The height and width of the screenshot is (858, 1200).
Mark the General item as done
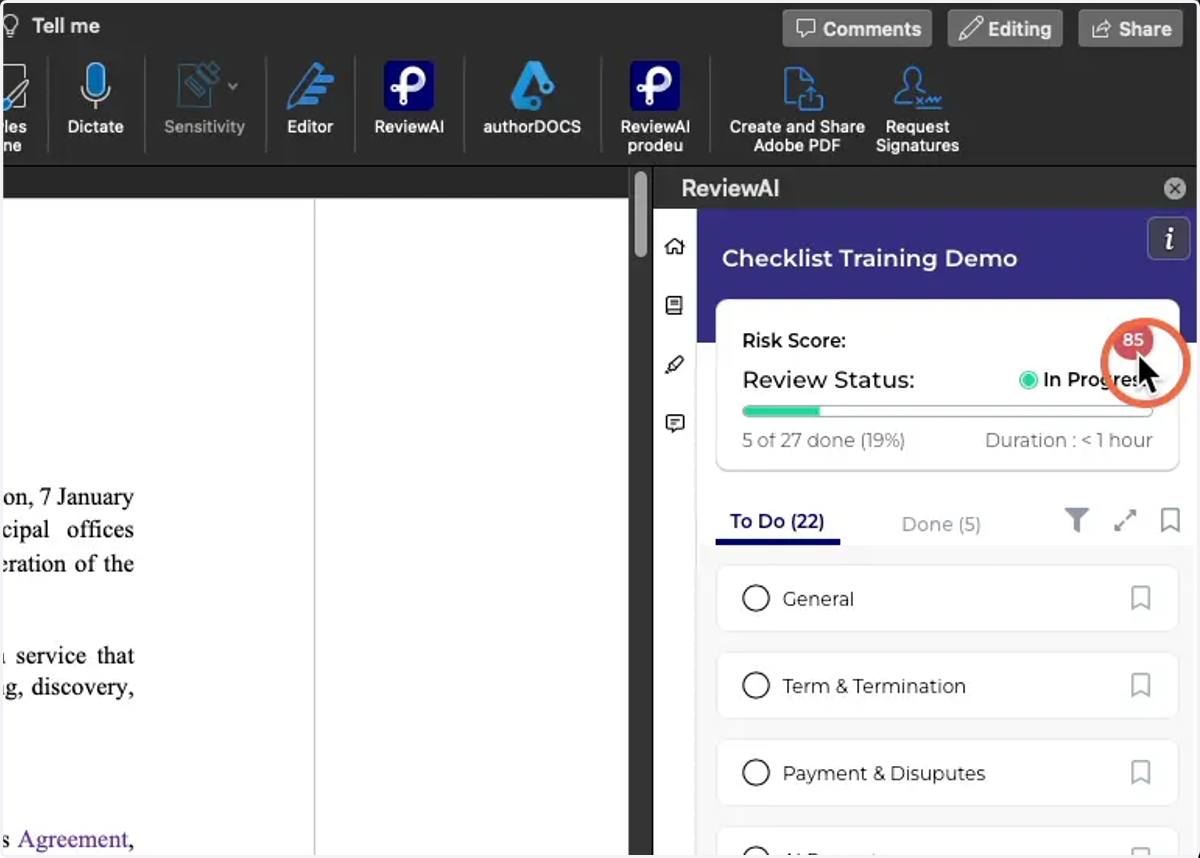756,599
